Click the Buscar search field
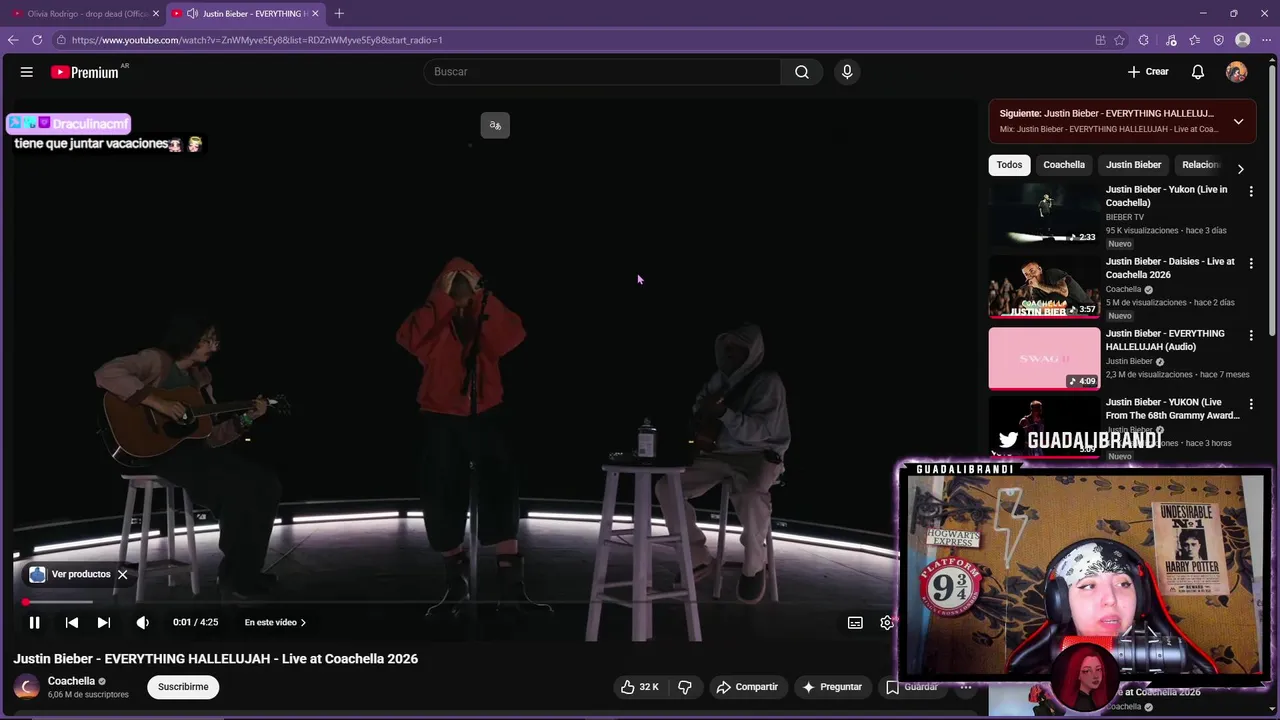 point(603,72)
